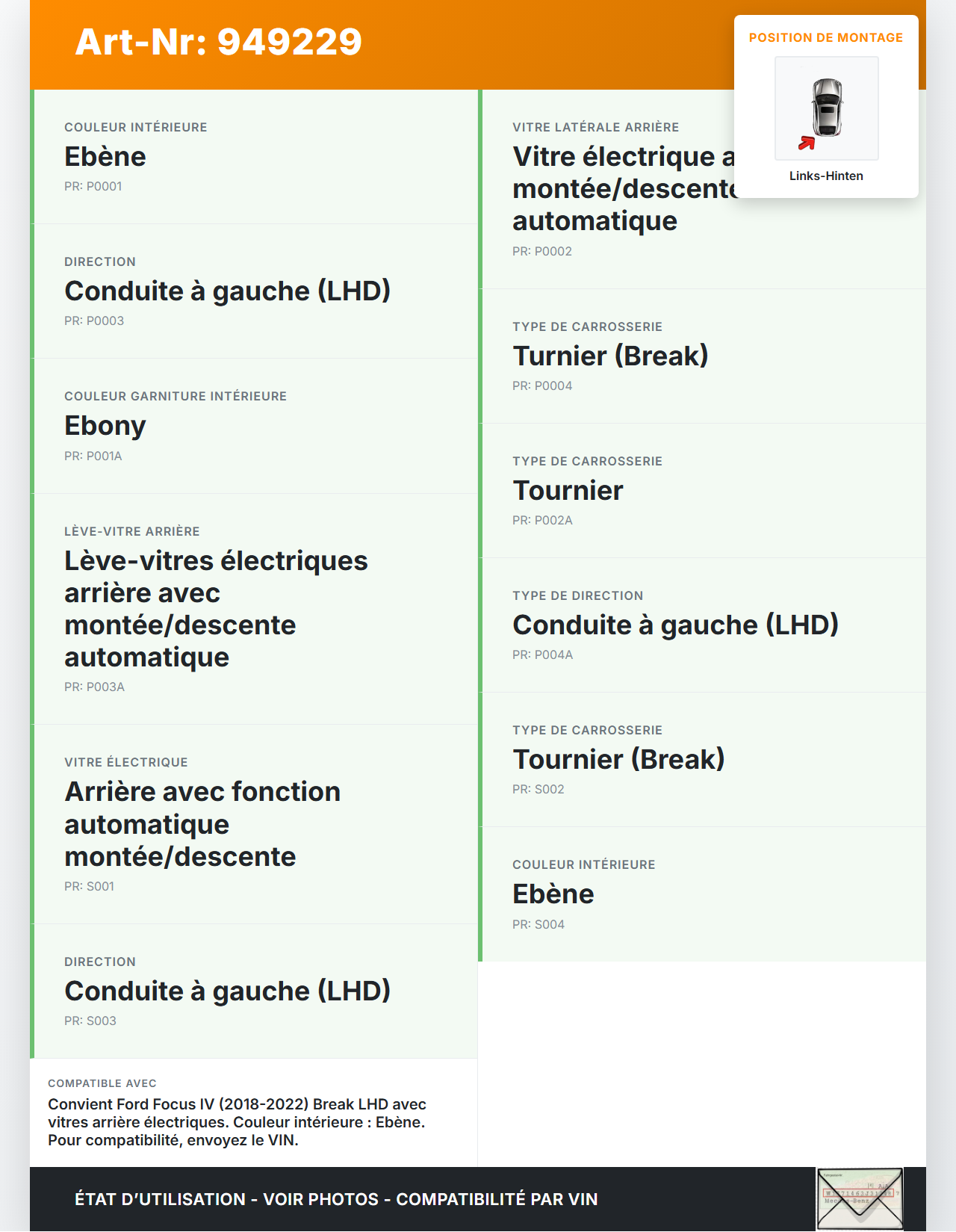Click PR code P0001 under Ebène
Viewport: 956px width, 1232px height.
(93, 187)
